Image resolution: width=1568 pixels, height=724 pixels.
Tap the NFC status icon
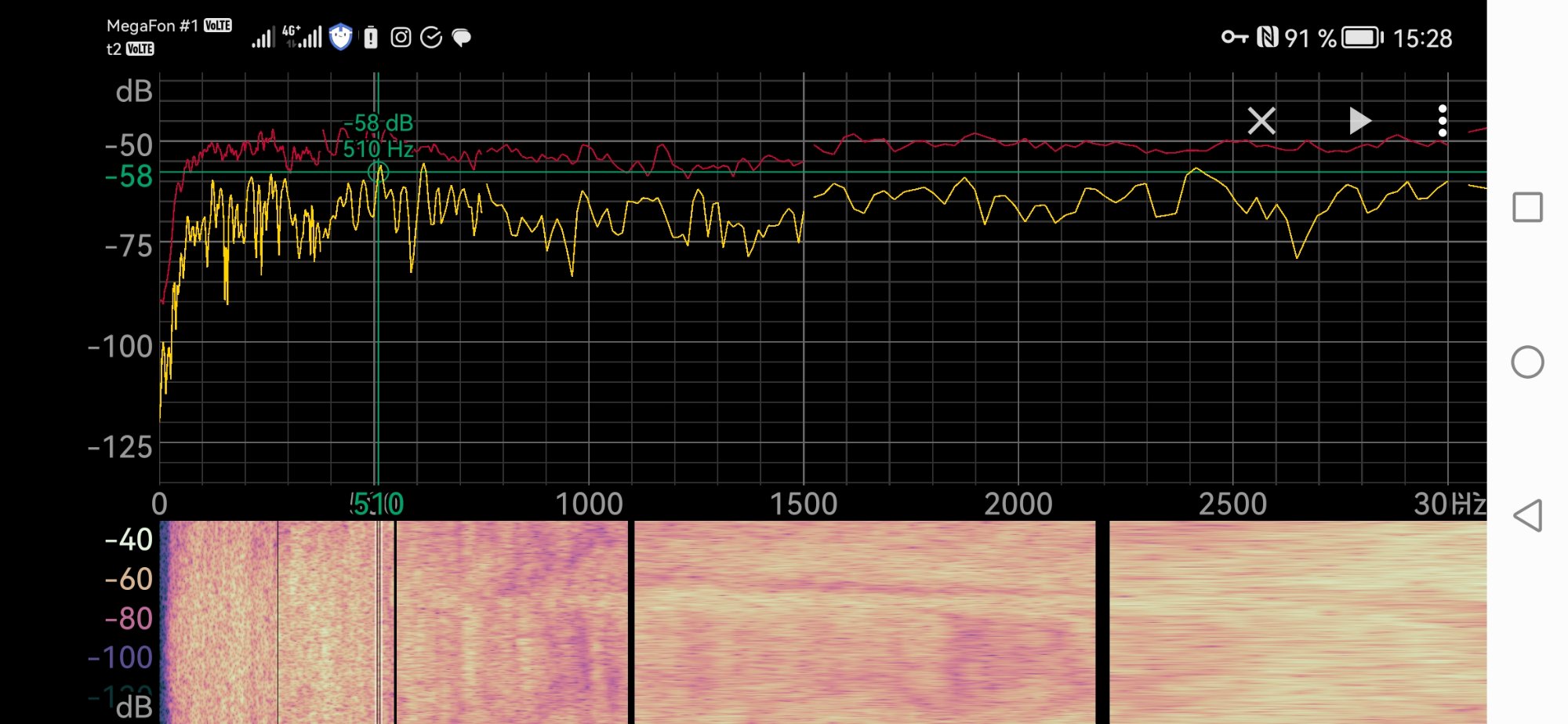(1267, 37)
